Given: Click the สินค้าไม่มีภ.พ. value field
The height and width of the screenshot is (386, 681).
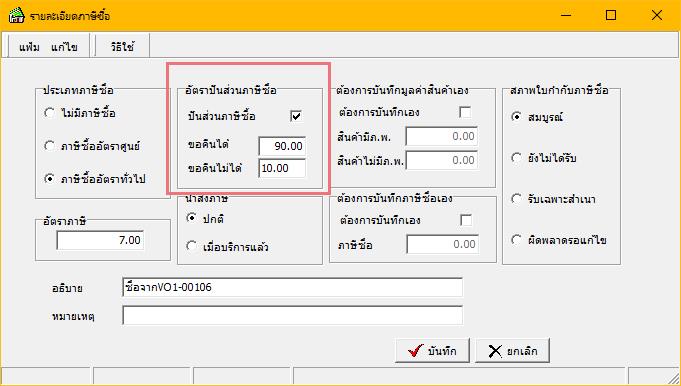Looking at the screenshot, I should pyautogui.click(x=442, y=160).
